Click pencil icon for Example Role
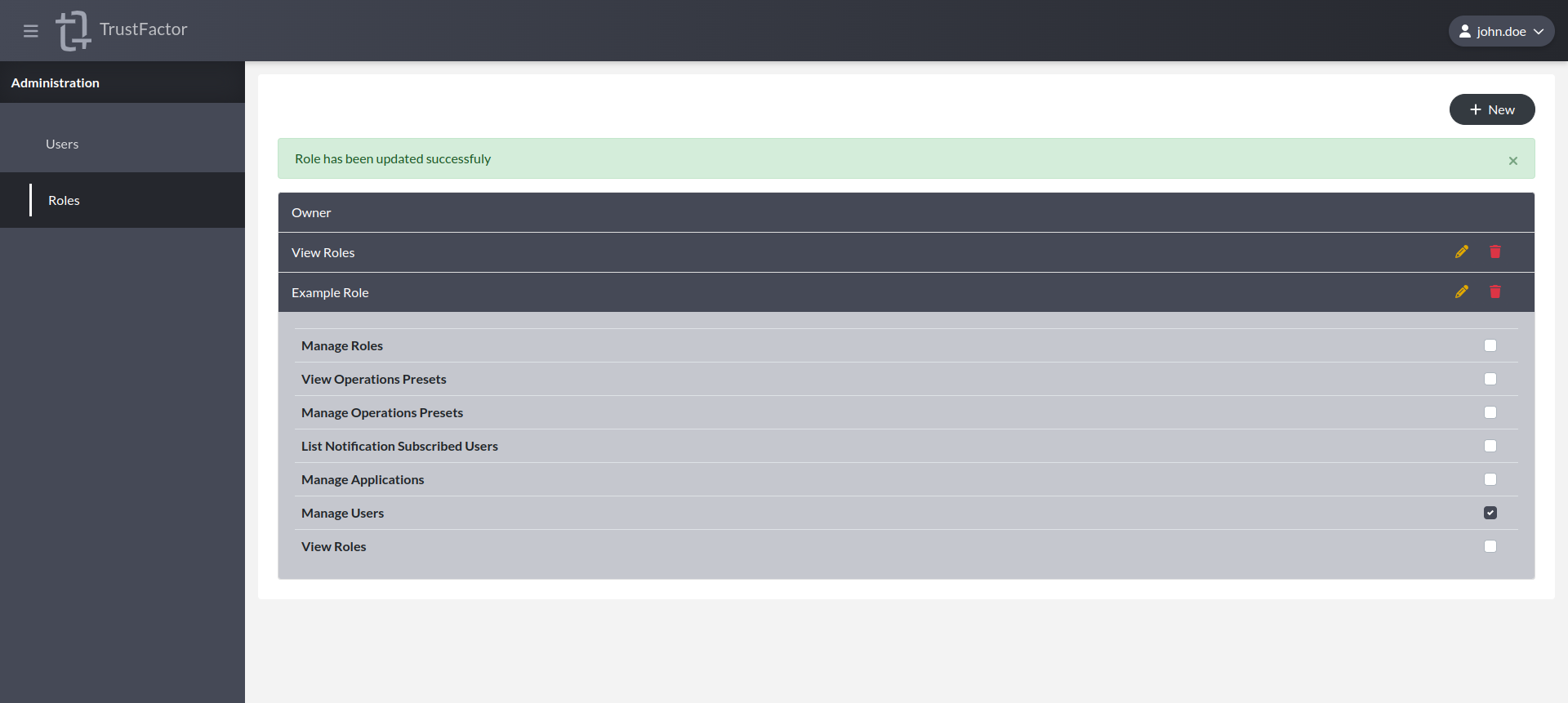The image size is (1568, 703). (x=1461, y=292)
